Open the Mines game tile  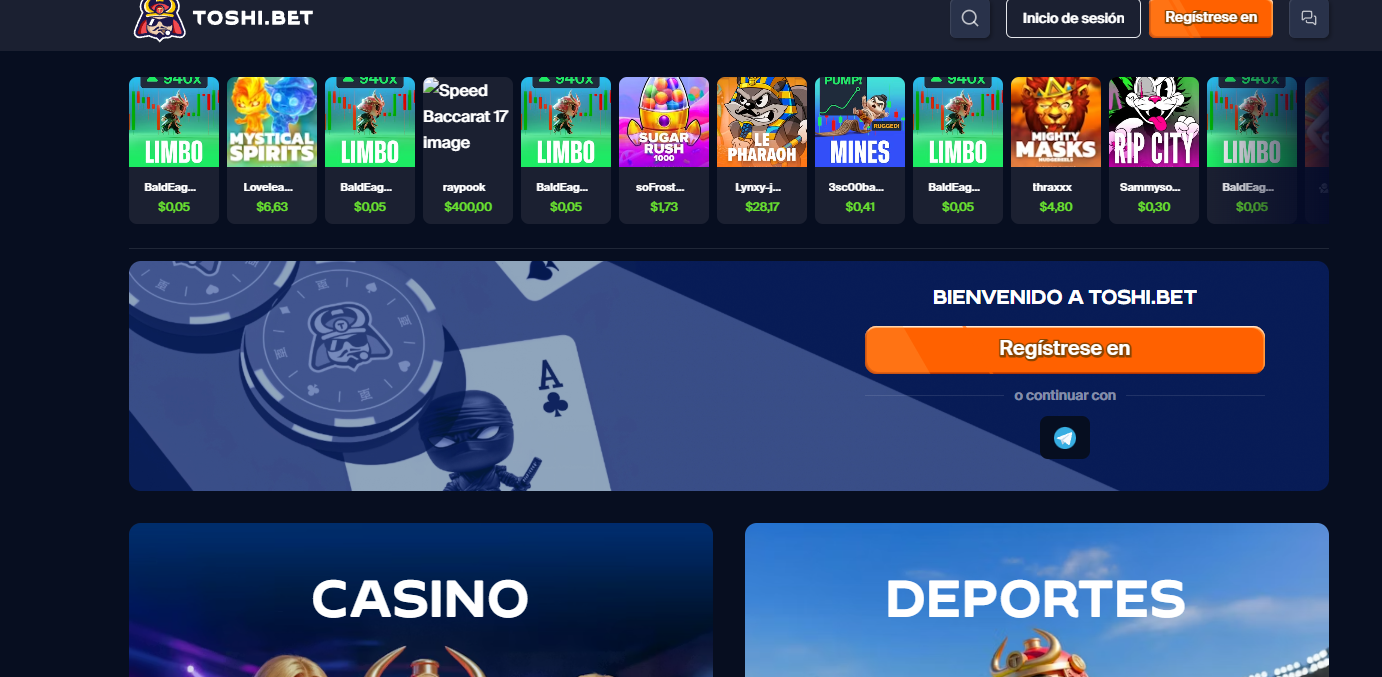860,122
